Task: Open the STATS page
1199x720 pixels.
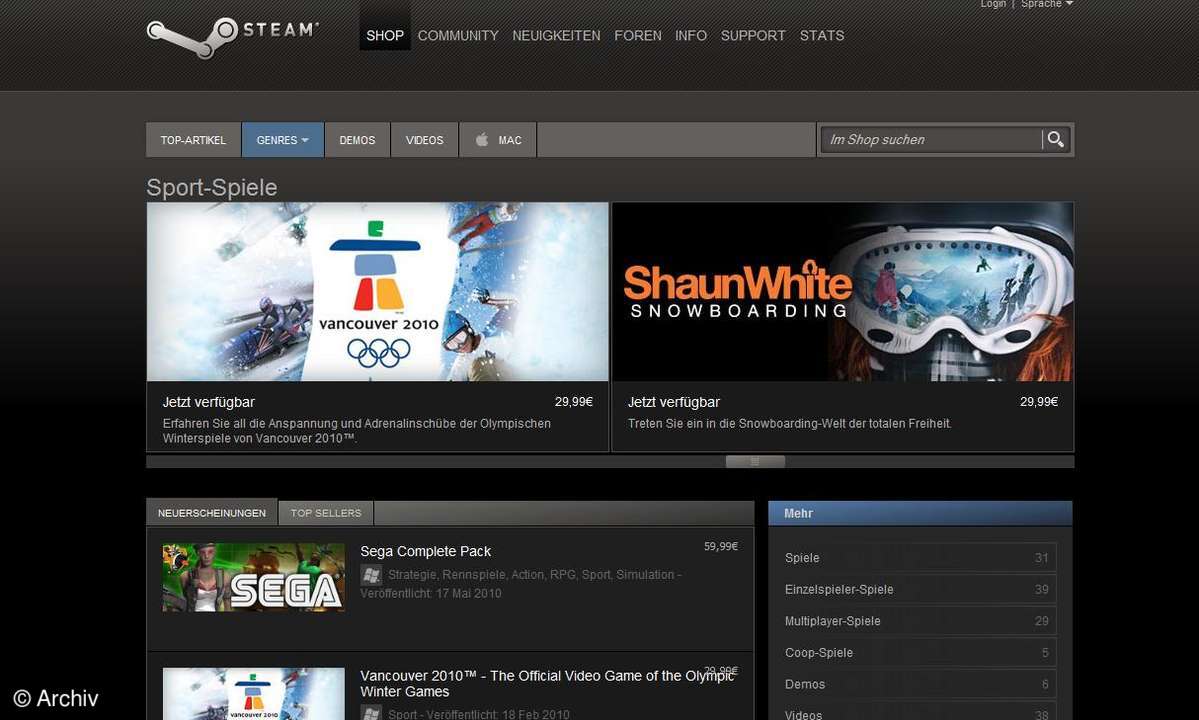Action: 822,35
